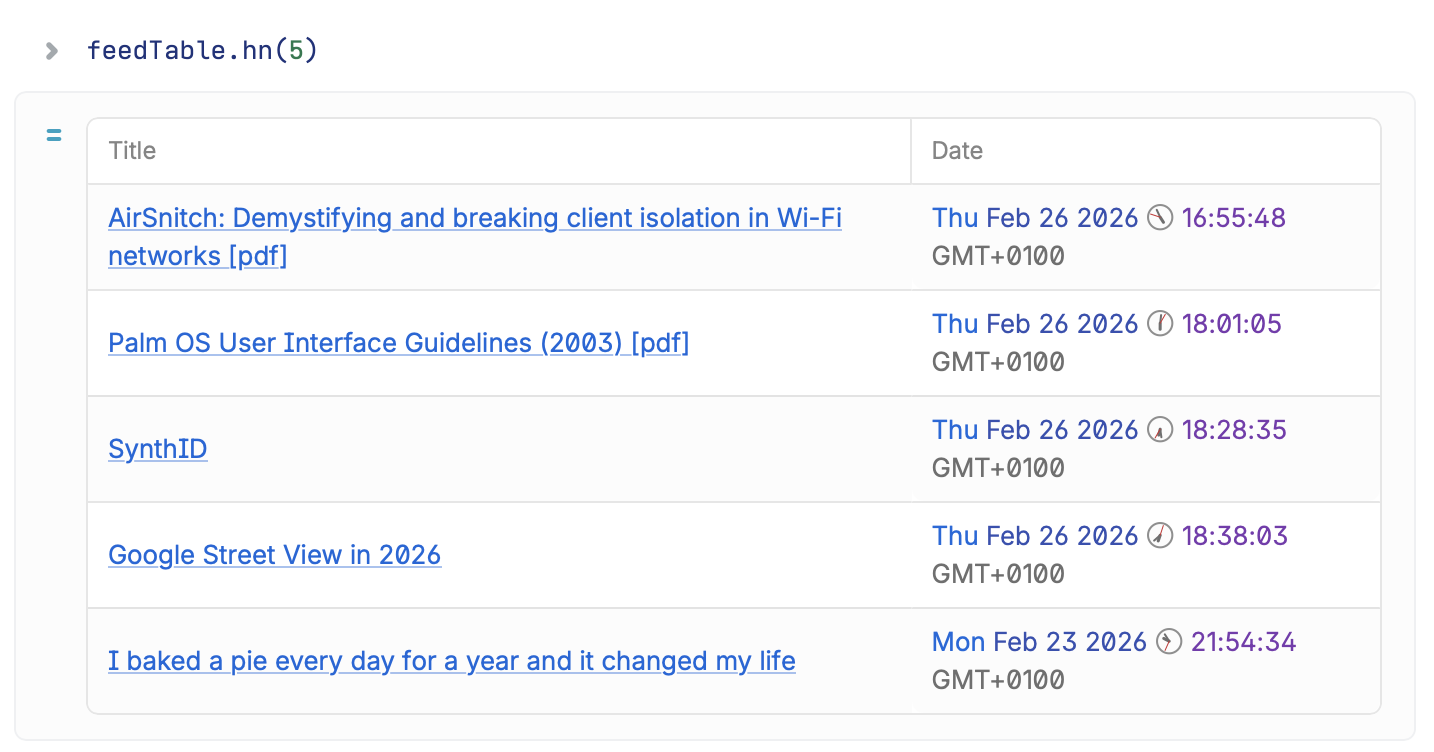Open the Palm OS User Interface Guidelines link

pyautogui.click(x=398, y=343)
